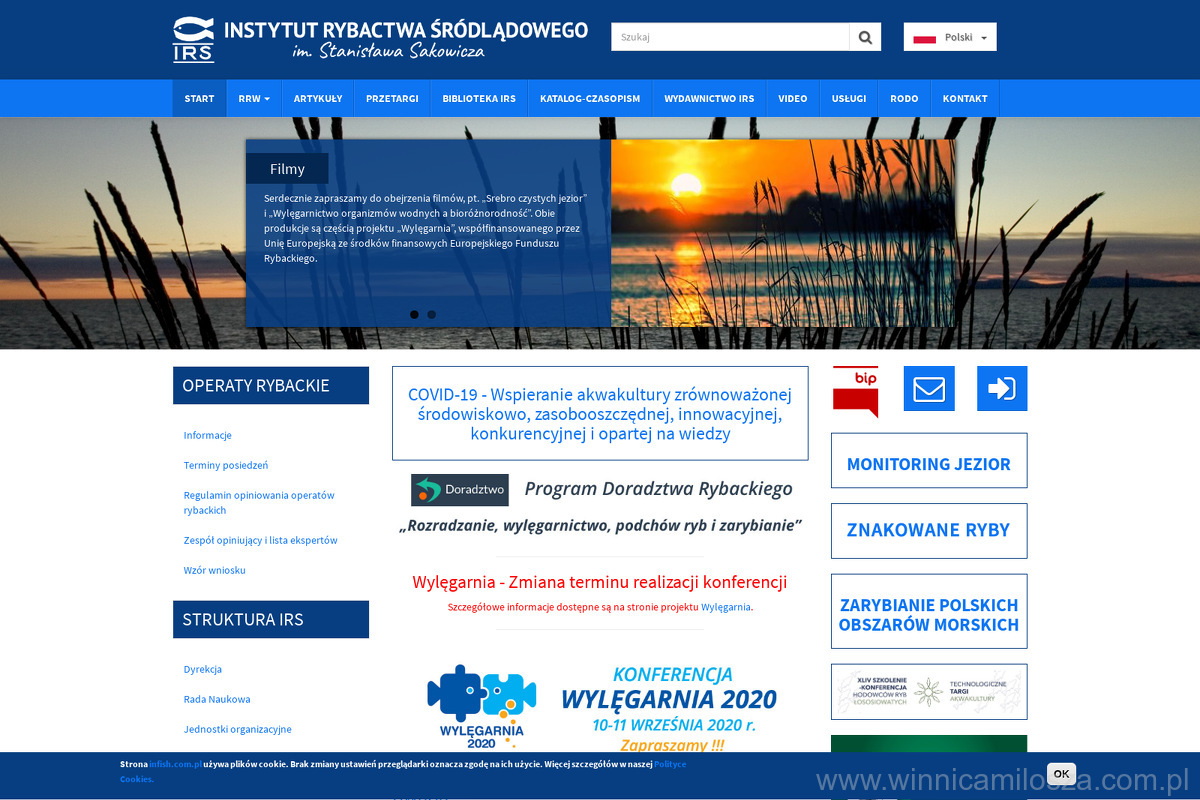Click the login arrow icon
The height and width of the screenshot is (800, 1200).
1001,389
